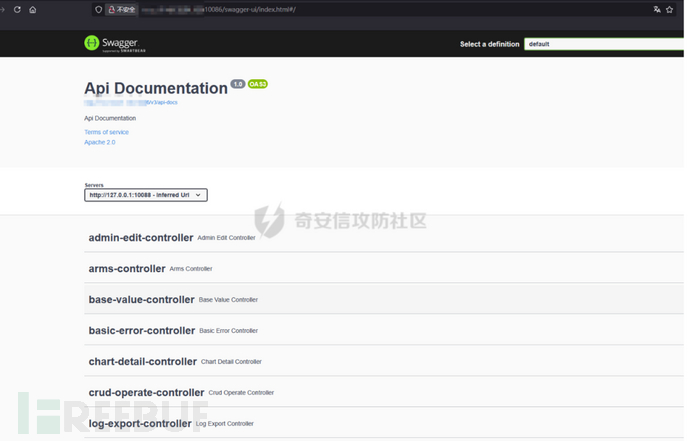Click the shield icon in address bar
Screen dimensions: 690x441
(x=98, y=9)
